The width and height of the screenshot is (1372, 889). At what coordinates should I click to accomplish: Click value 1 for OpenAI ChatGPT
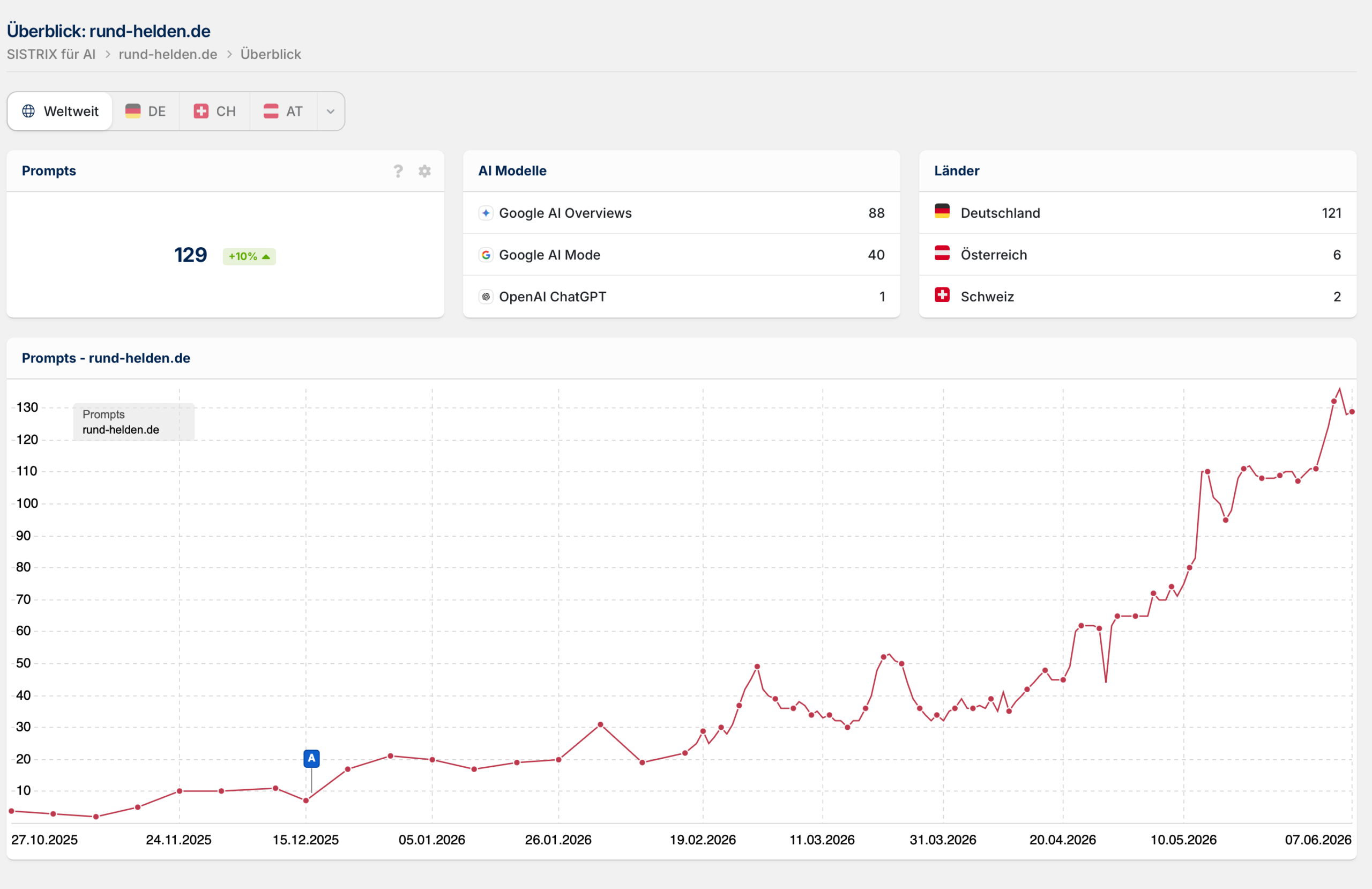tap(882, 297)
